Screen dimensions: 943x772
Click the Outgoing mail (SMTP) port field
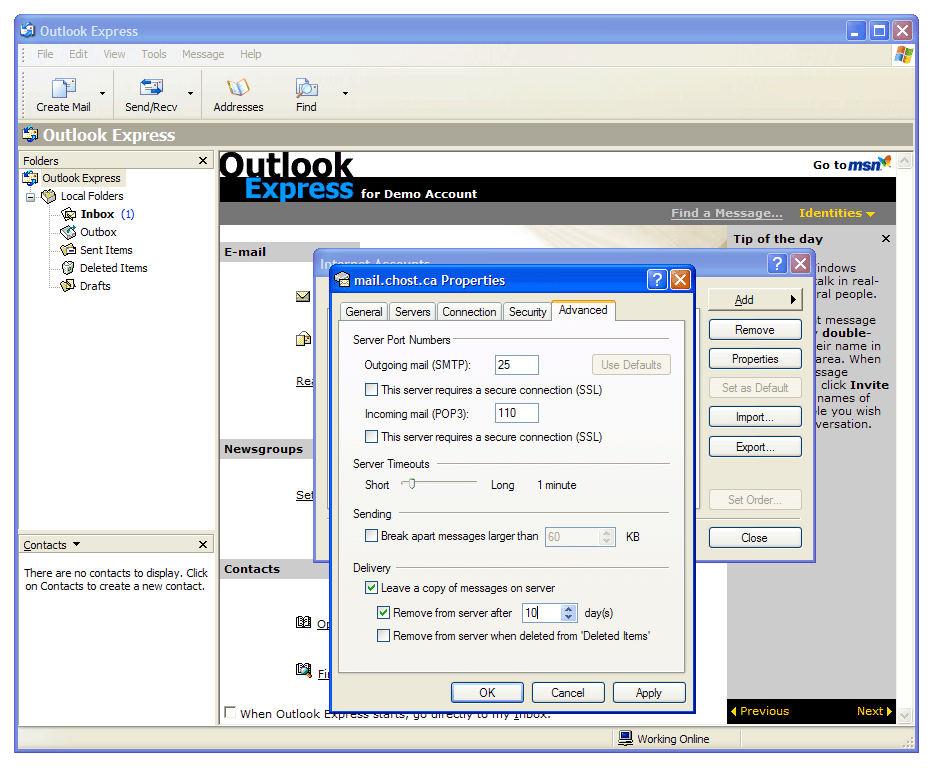point(517,364)
